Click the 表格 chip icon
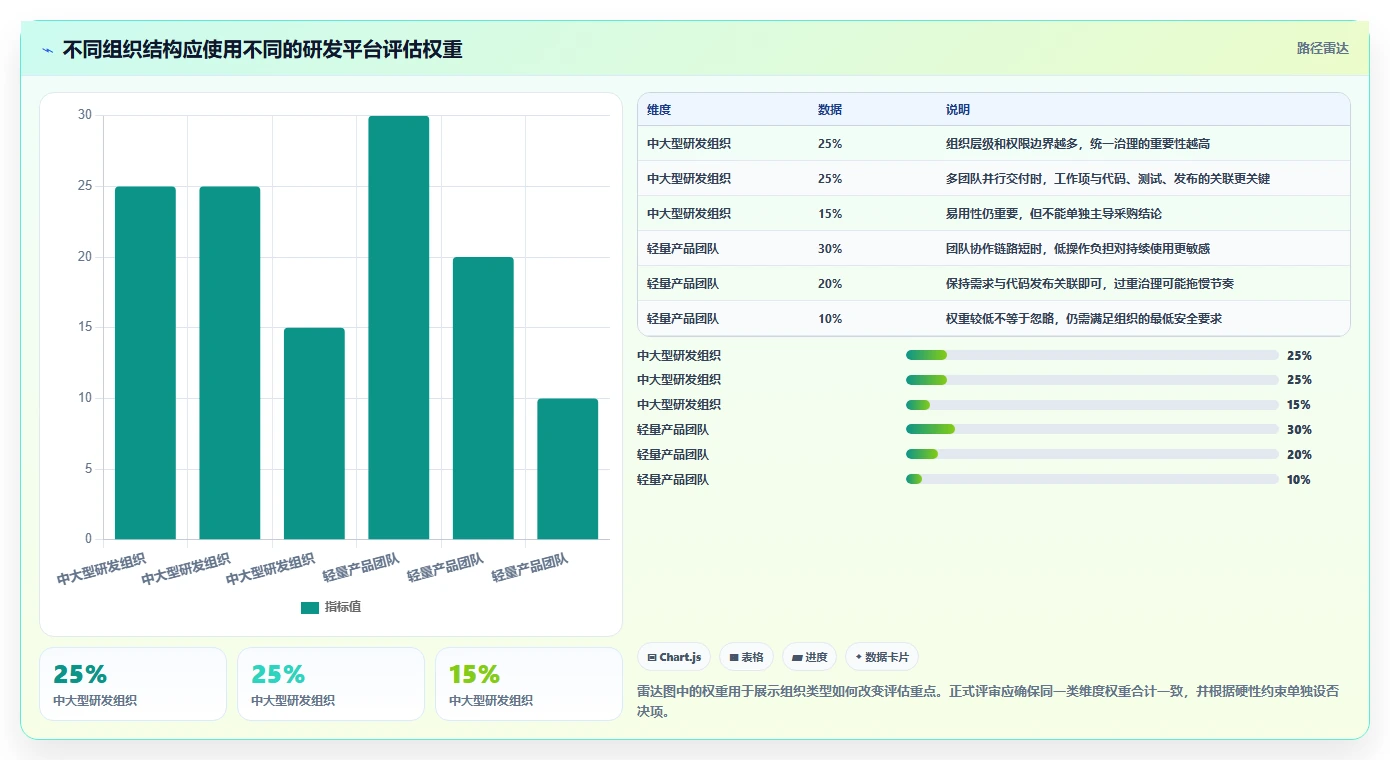The image size is (1390, 760). point(734,658)
